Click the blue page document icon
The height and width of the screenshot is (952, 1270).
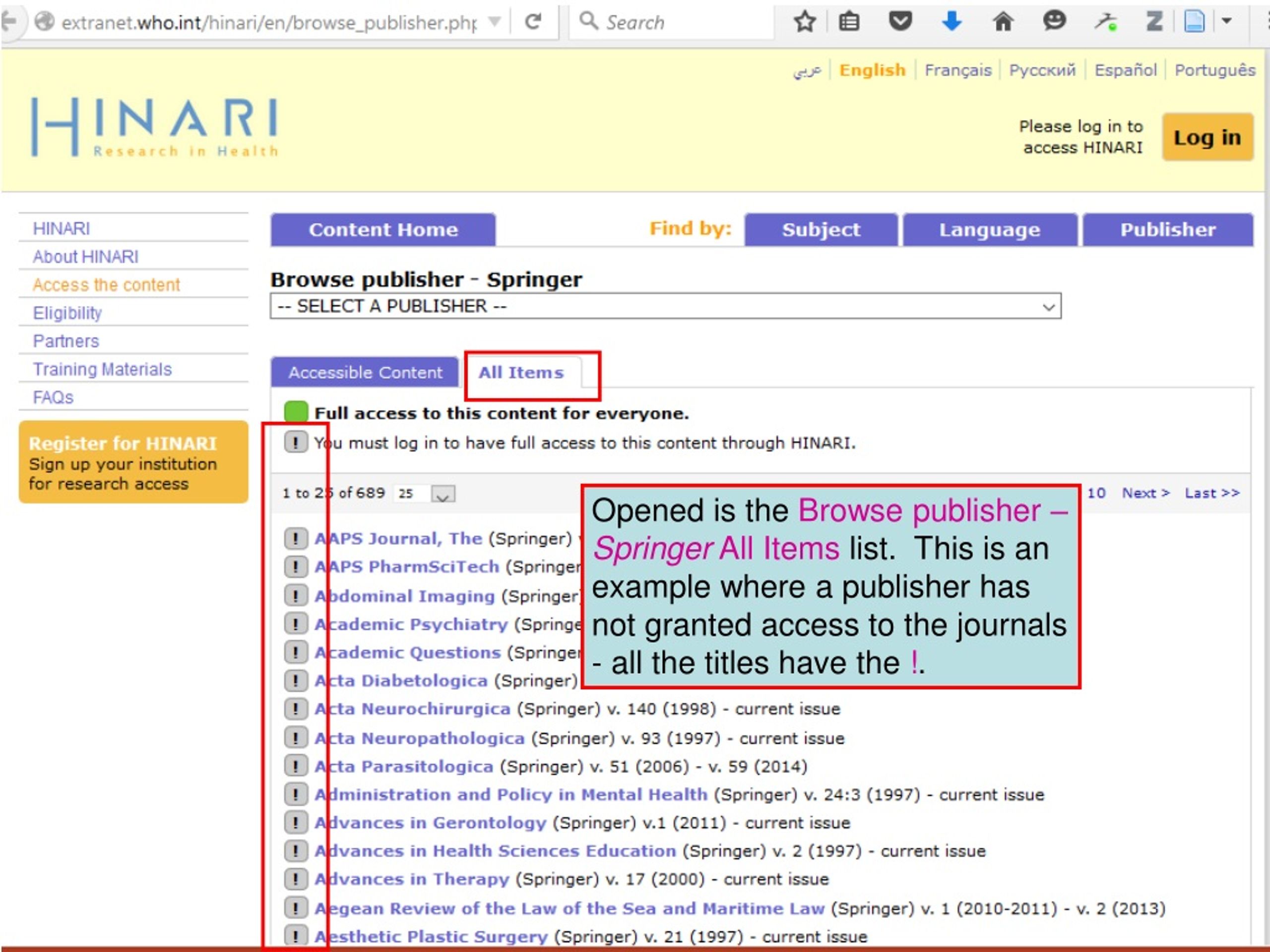tap(1194, 22)
